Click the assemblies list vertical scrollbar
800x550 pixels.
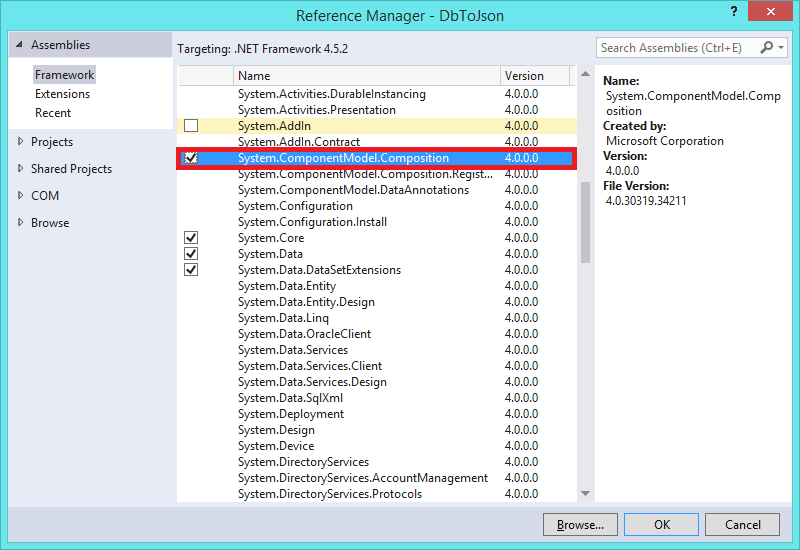coord(585,220)
